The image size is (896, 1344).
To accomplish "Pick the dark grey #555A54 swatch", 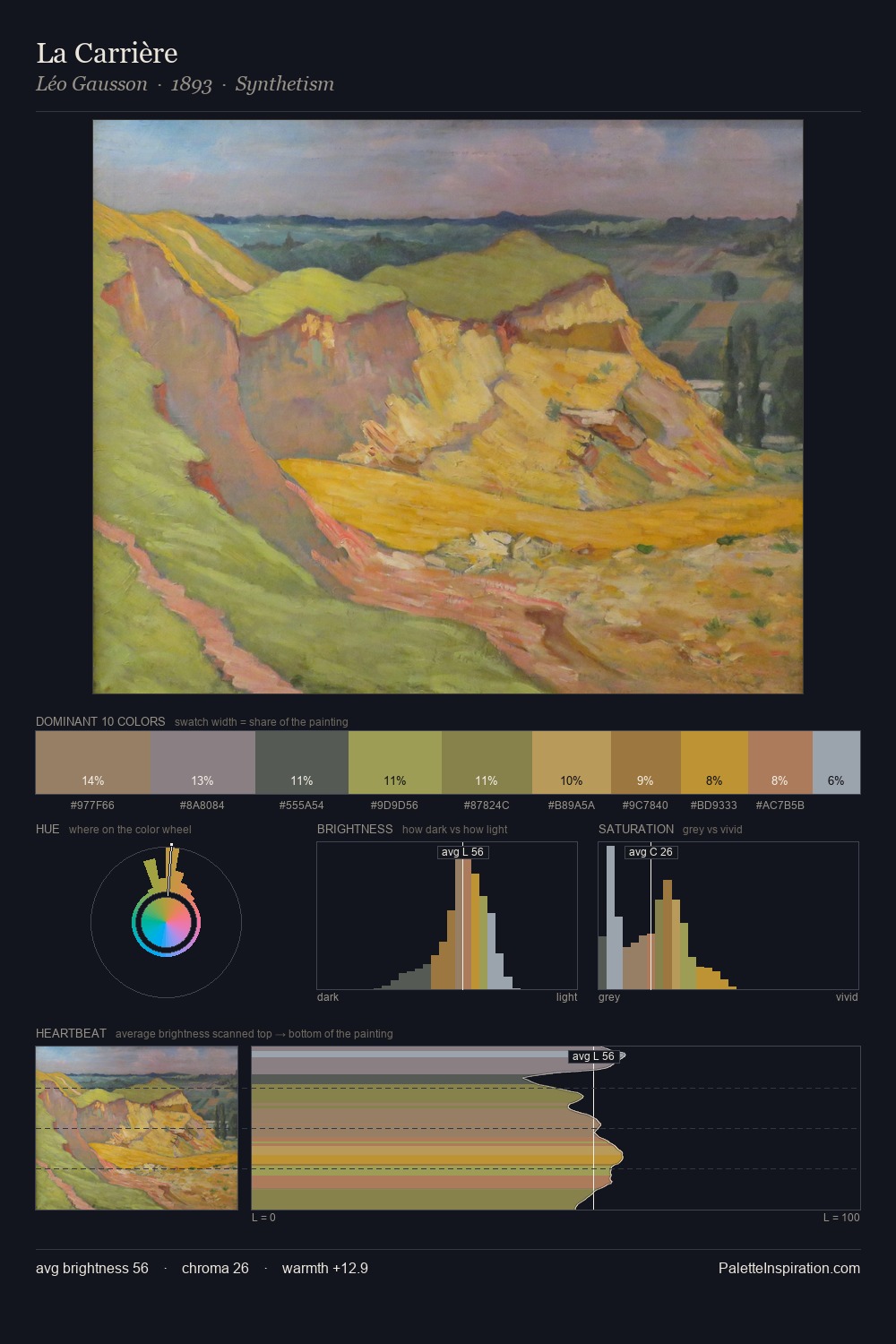I will 302,762.
